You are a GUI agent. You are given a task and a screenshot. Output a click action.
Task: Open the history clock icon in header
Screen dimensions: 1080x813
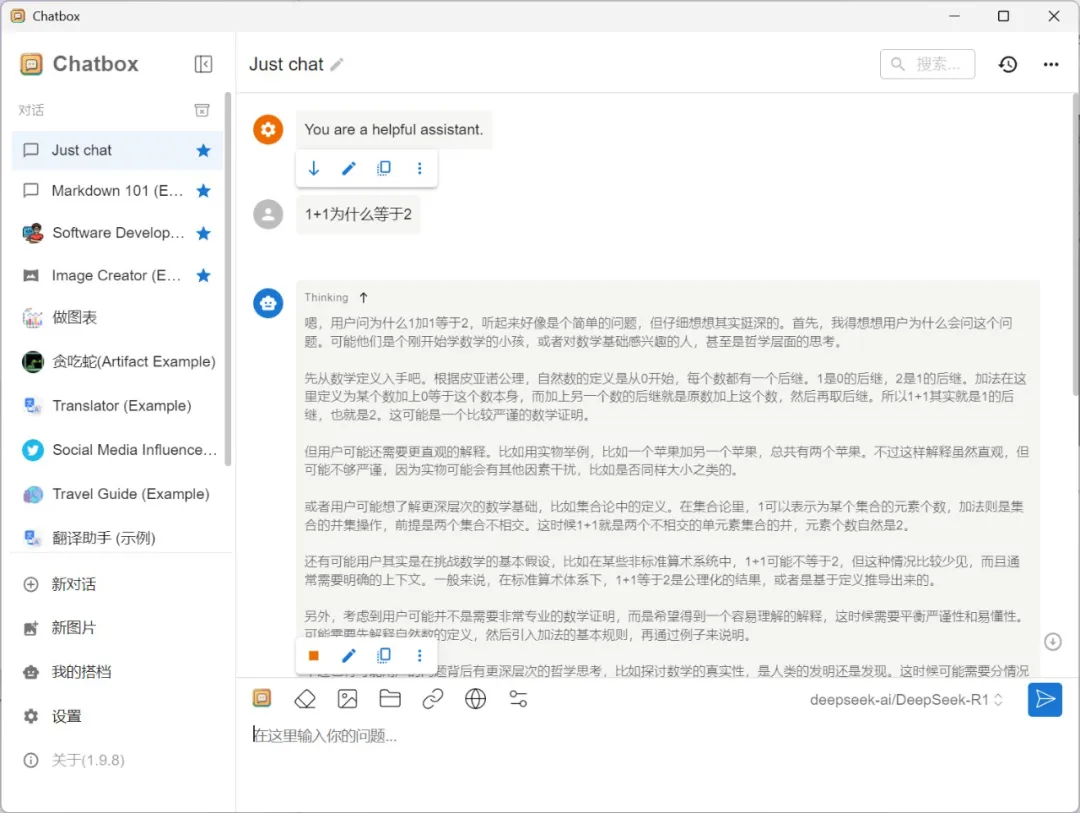coord(1008,64)
